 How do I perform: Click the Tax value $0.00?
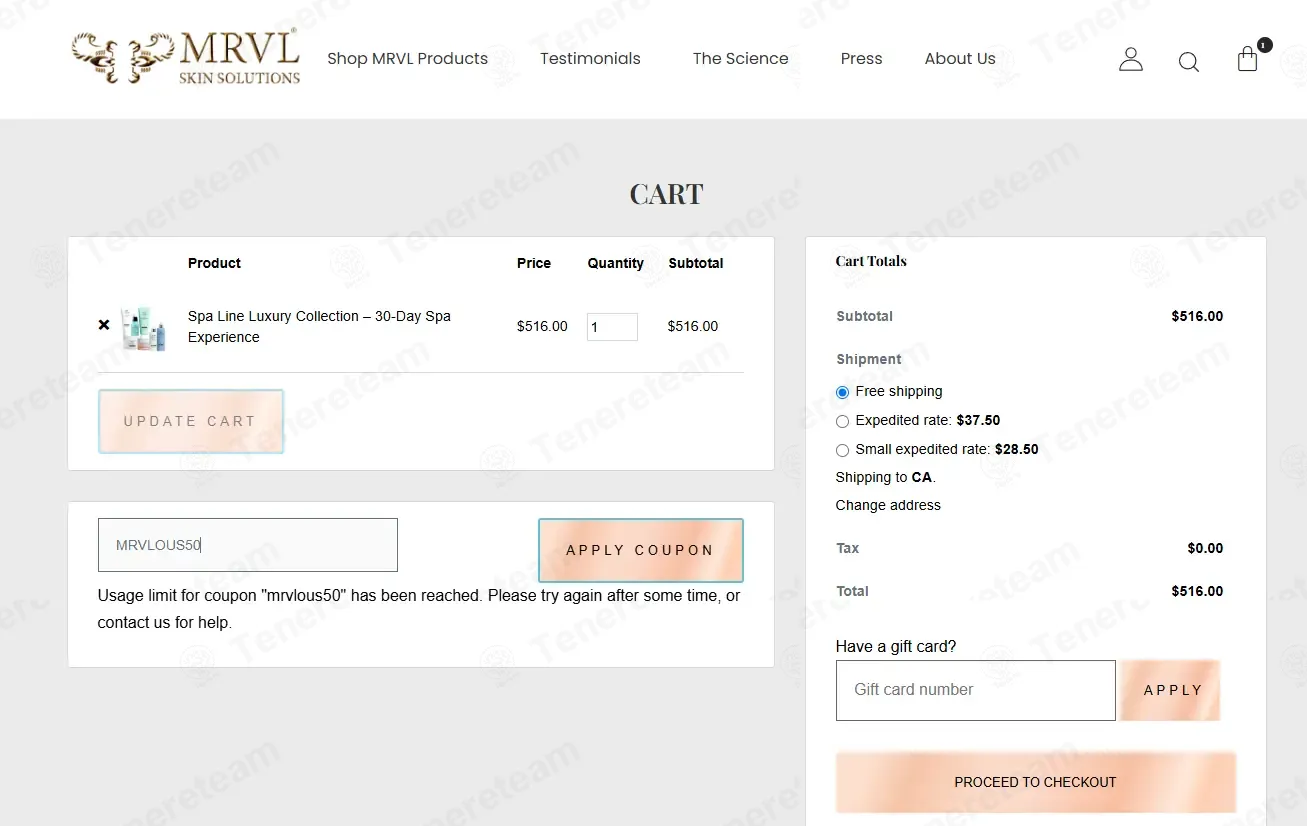point(1205,548)
